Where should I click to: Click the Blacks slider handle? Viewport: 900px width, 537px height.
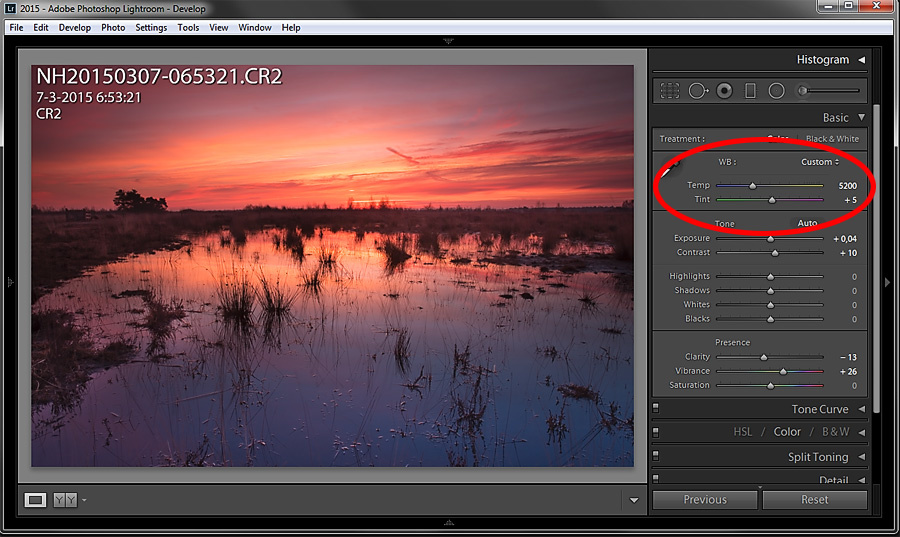[x=770, y=319]
